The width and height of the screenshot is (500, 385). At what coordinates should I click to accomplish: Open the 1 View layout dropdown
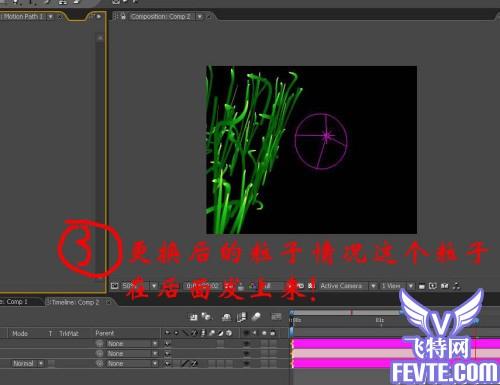click(397, 286)
